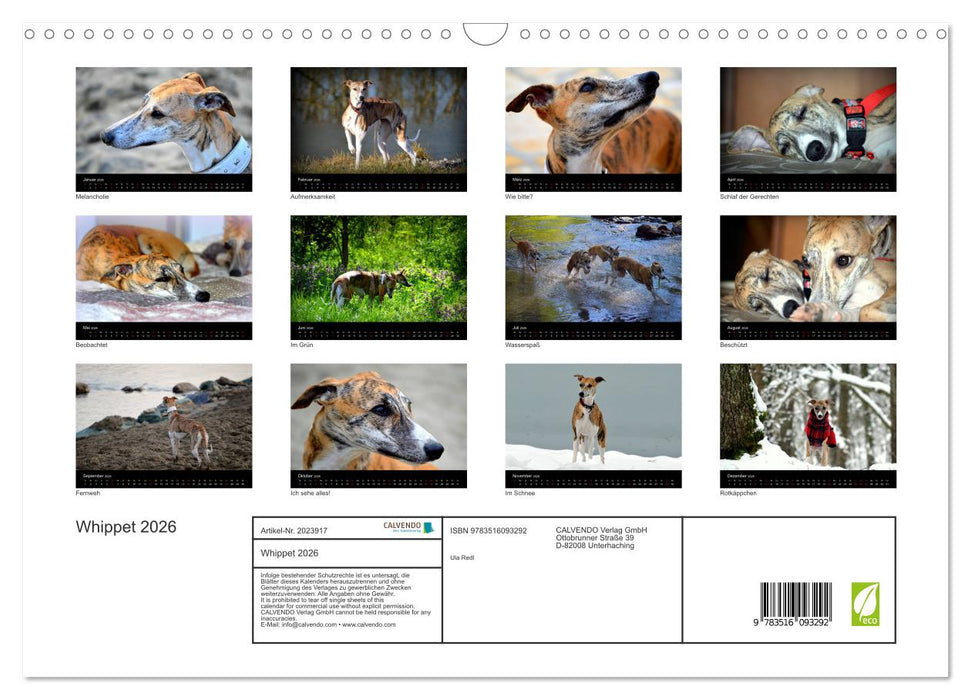This screenshot has width=971, height=700.
Task: Click the September Fernweh thumbnail
Action: tap(164, 421)
